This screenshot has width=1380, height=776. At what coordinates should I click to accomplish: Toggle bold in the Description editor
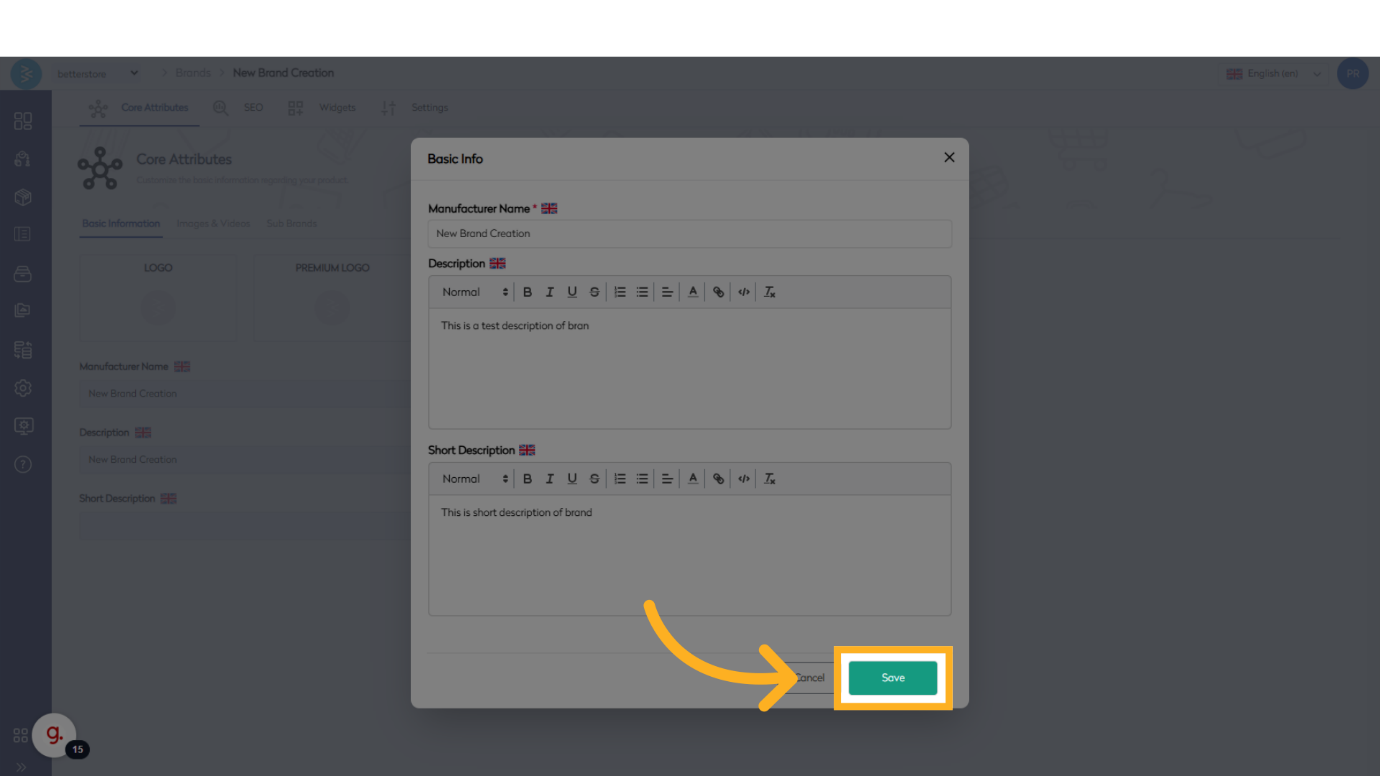pyautogui.click(x=528, y=292)
